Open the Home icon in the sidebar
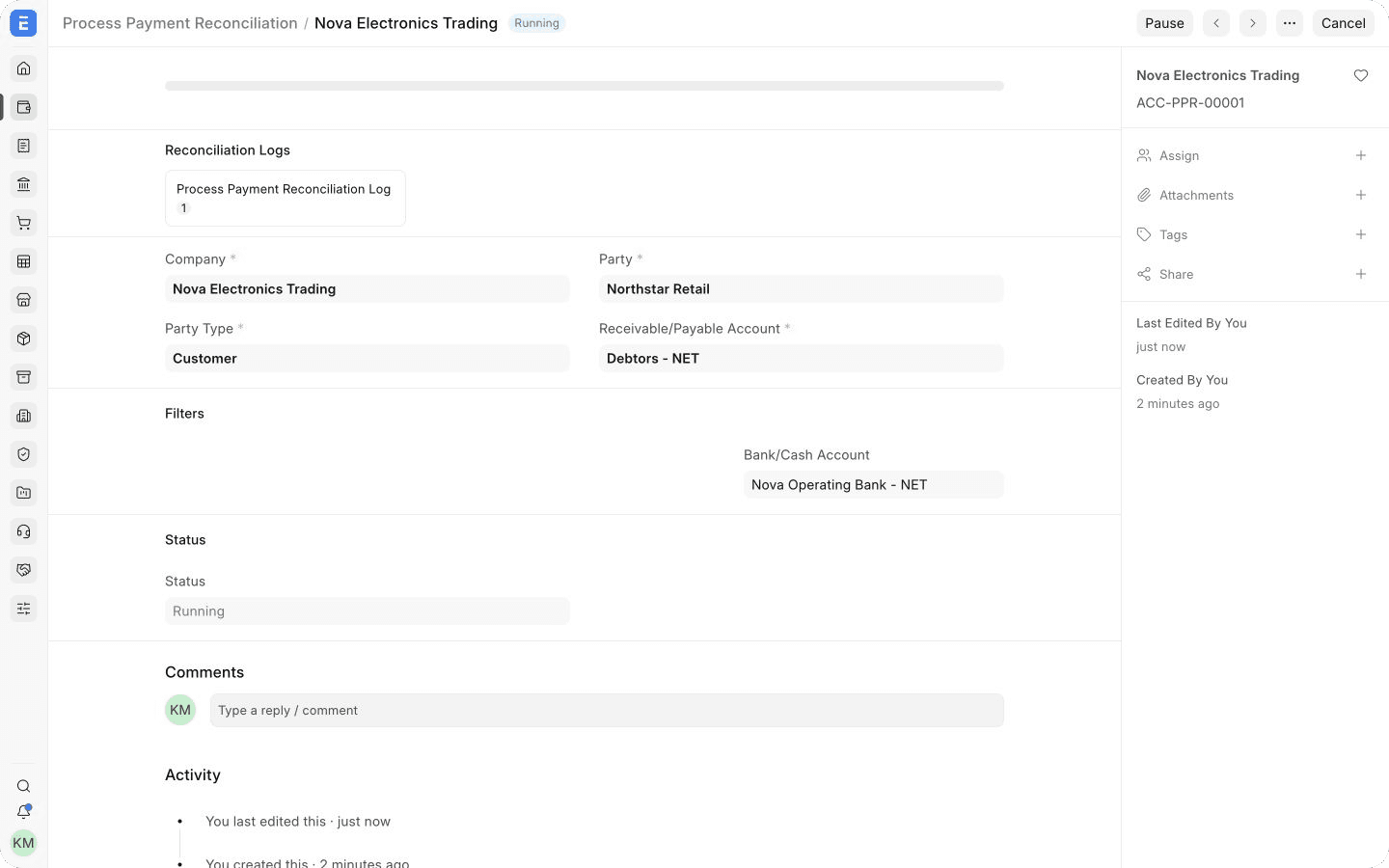 tap(23, 68)
